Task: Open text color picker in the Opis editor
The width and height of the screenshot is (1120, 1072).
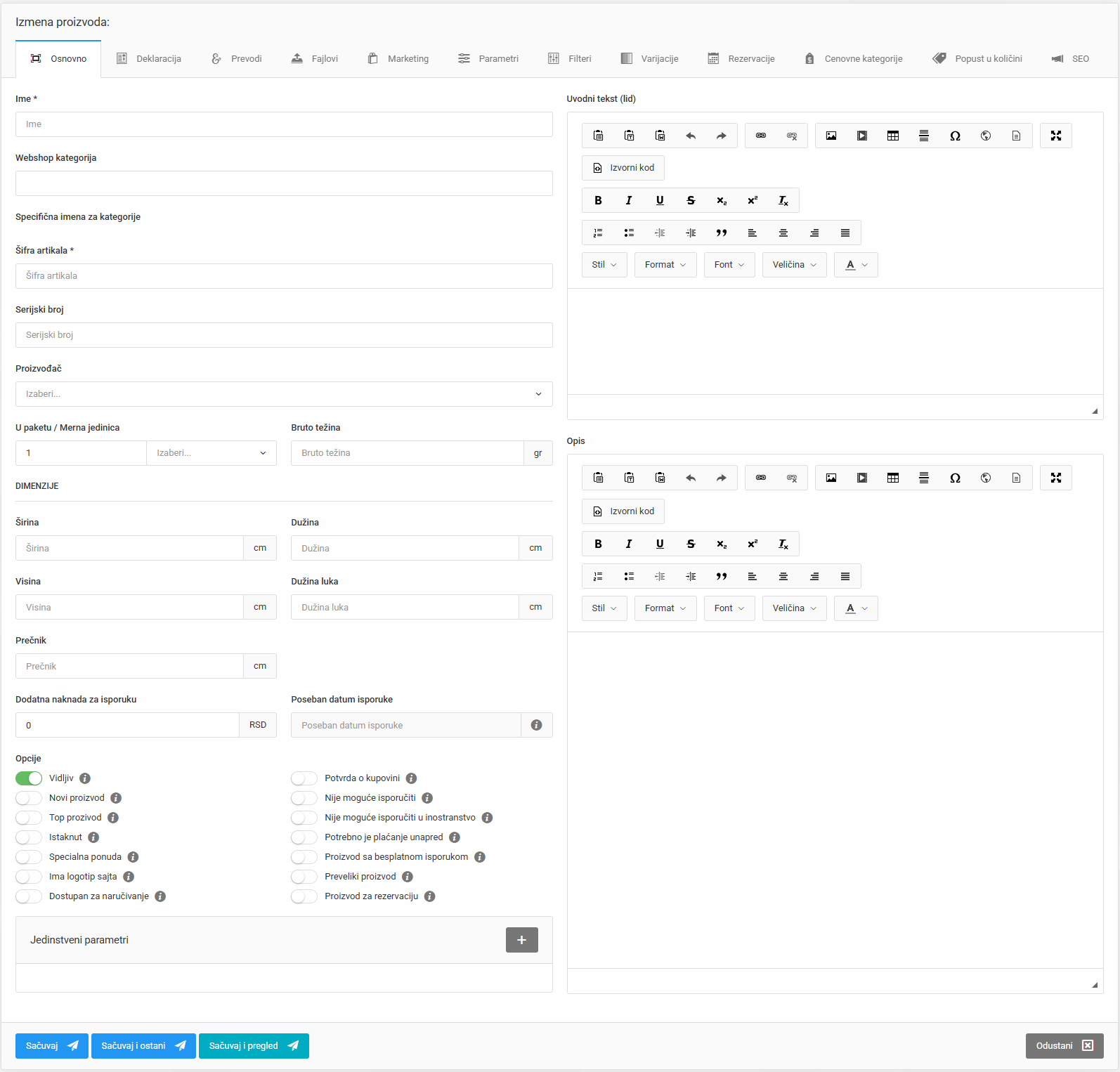Action: [856, 608]
